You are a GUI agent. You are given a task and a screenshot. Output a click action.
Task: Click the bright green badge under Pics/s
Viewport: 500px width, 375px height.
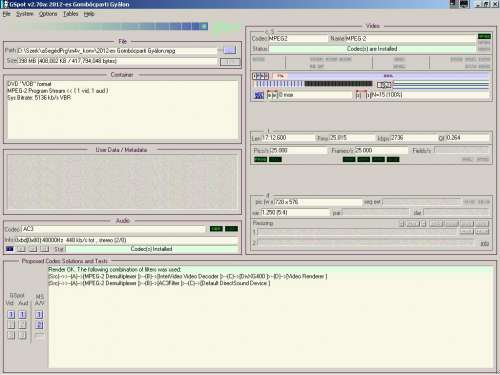260,160
